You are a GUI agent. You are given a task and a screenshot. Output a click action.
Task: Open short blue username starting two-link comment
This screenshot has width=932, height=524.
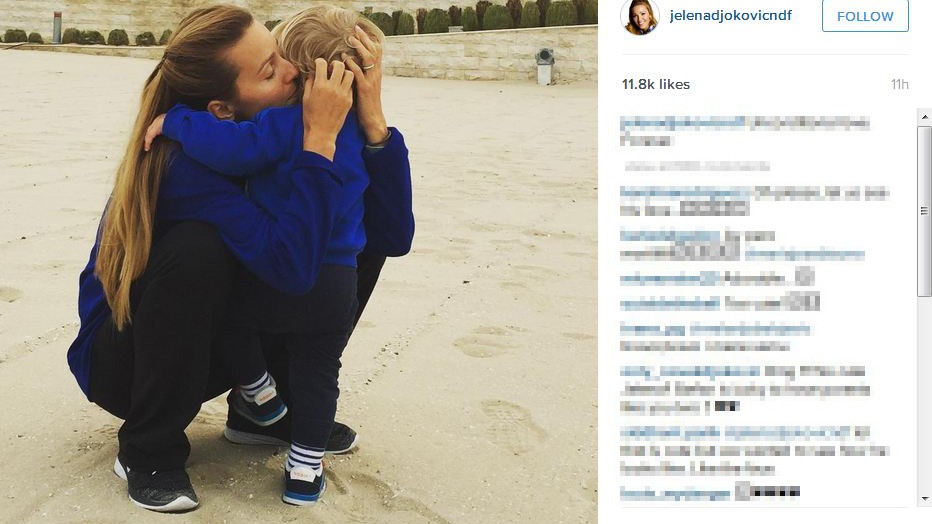(x=653, y=329)
